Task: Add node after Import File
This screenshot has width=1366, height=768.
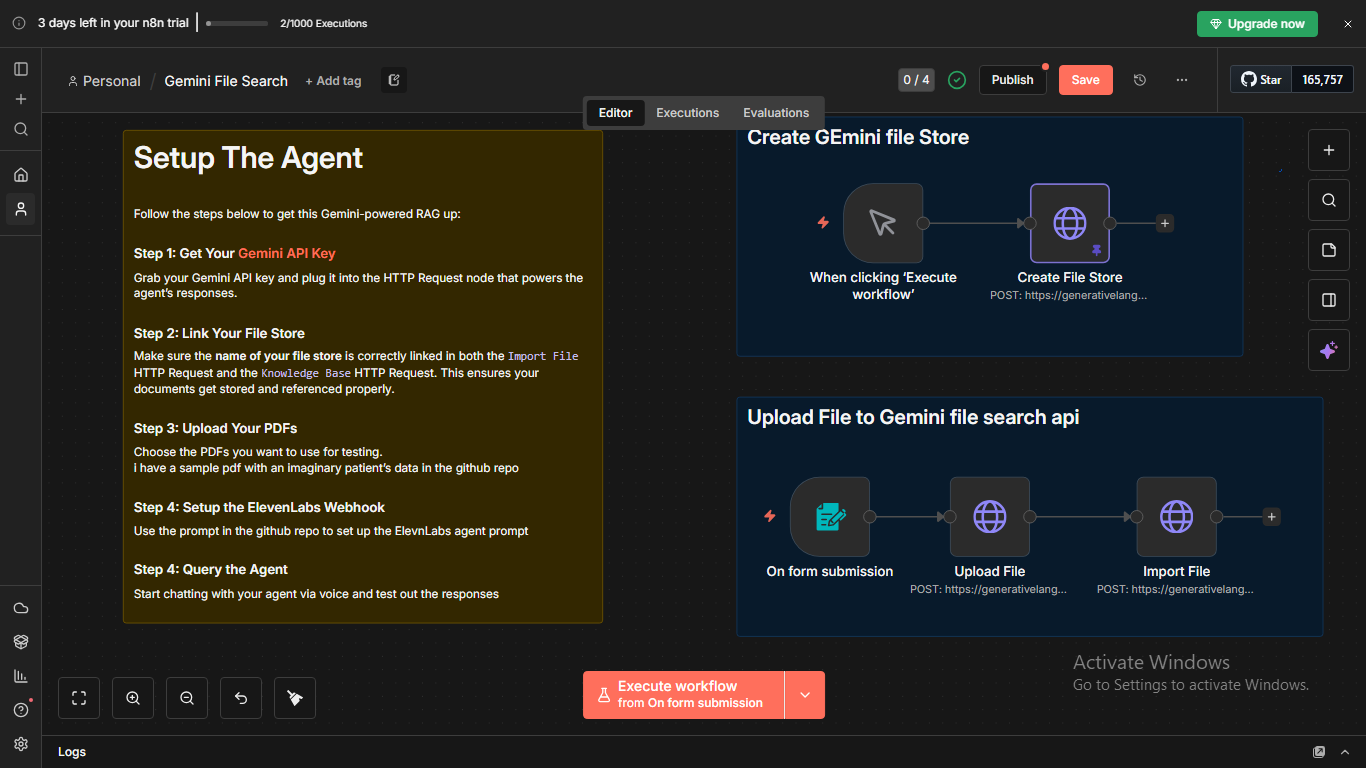Action: point(1272,517)
